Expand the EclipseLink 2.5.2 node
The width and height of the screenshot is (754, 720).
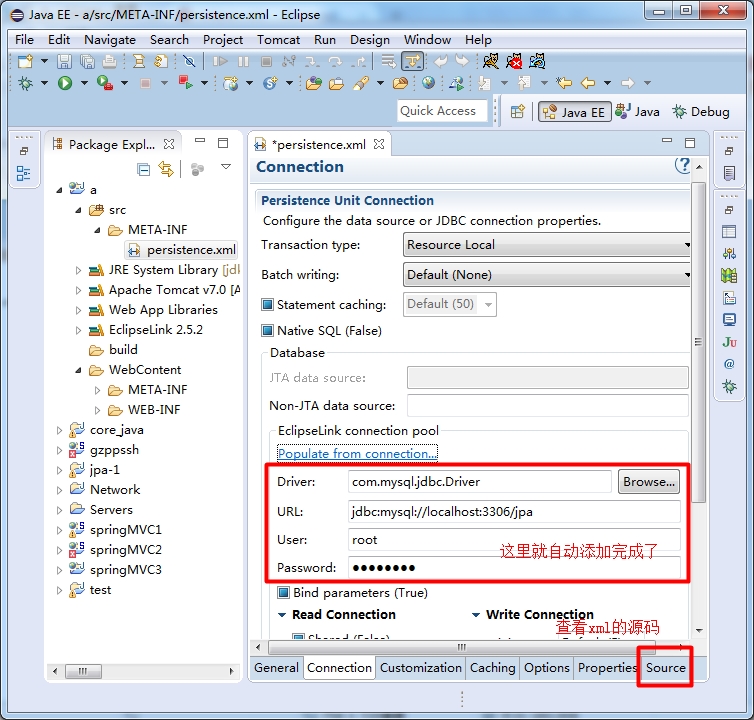pos(78,330)
